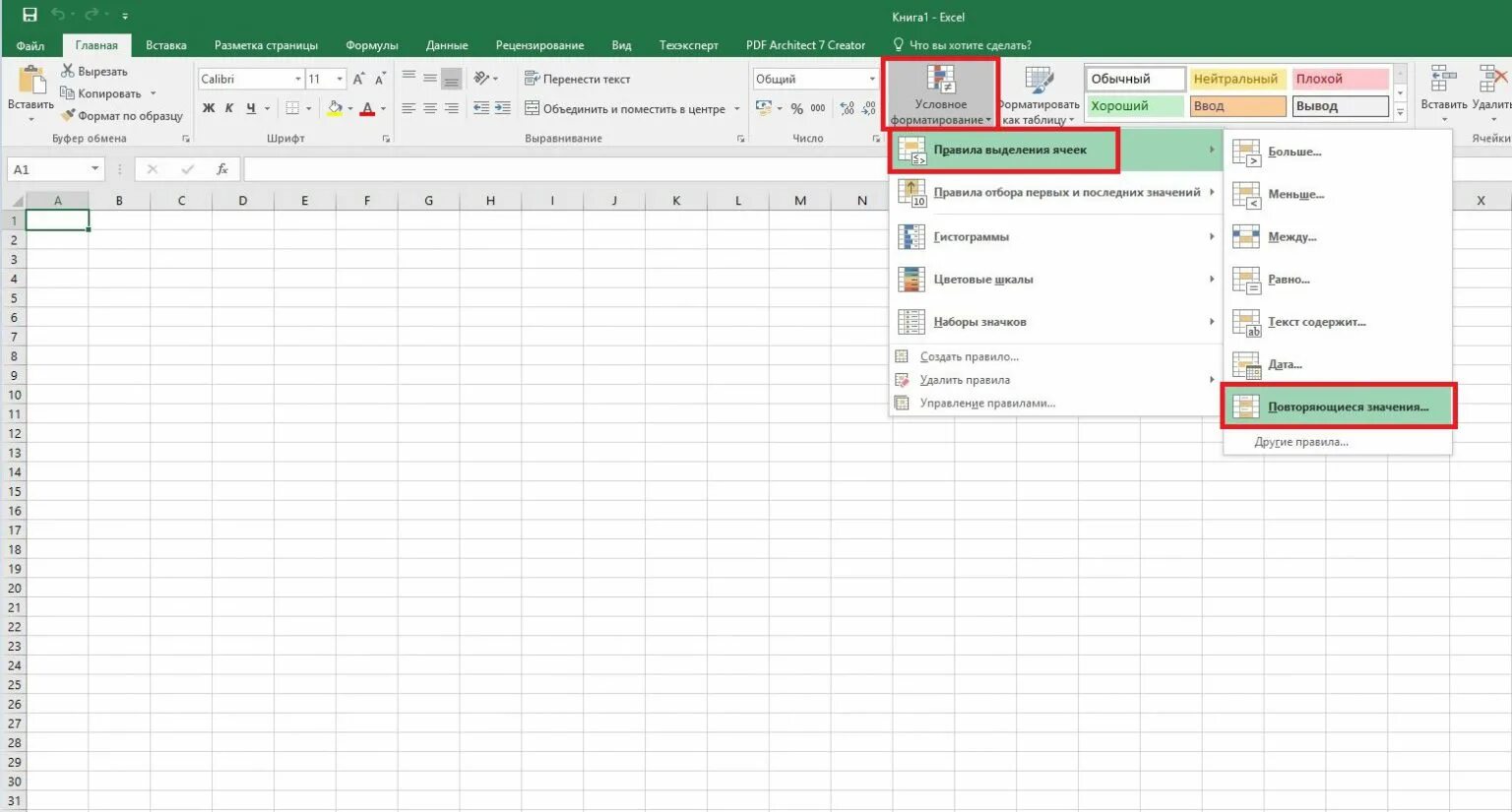Toggle align text right
The image size is (1512, 812).
coord(452,108)
